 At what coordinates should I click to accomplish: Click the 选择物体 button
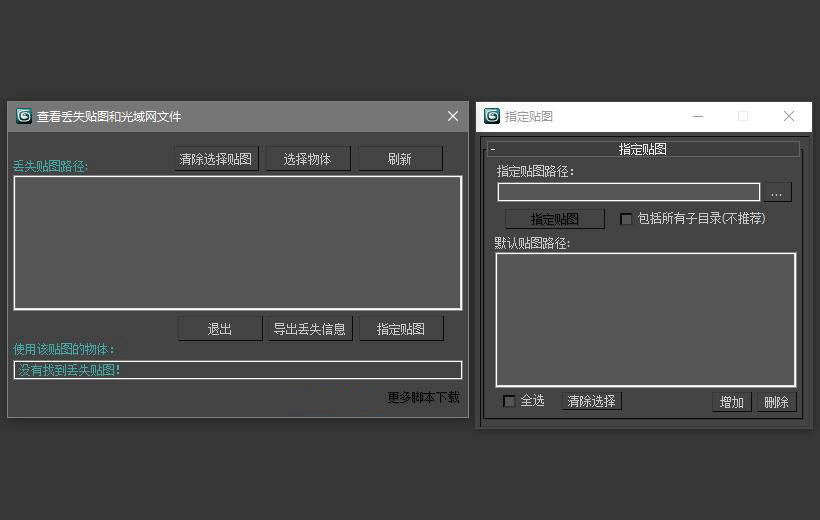coord(308,159)
